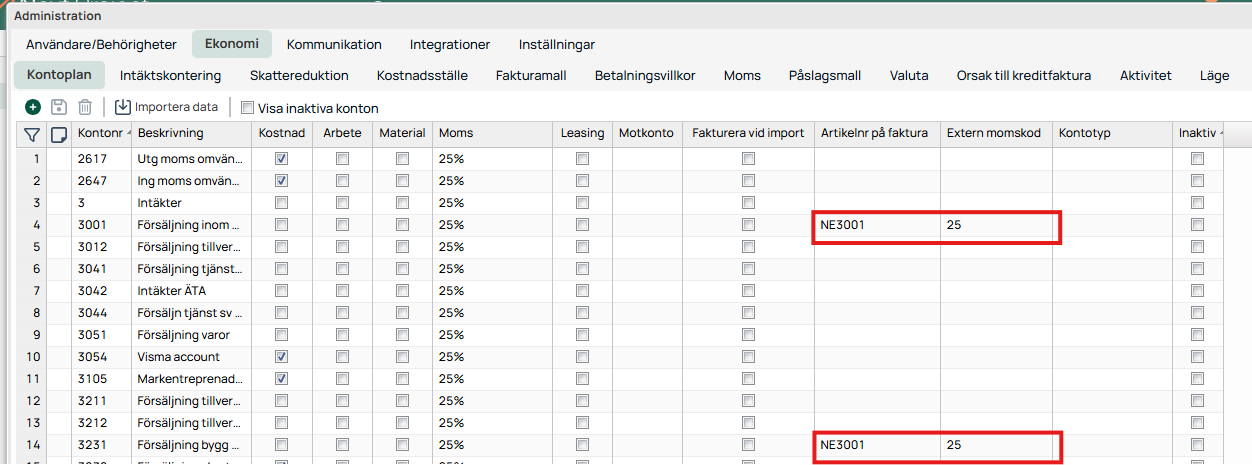Click Importera data button label
This screenshot has width=1252, height=465.
176,107
